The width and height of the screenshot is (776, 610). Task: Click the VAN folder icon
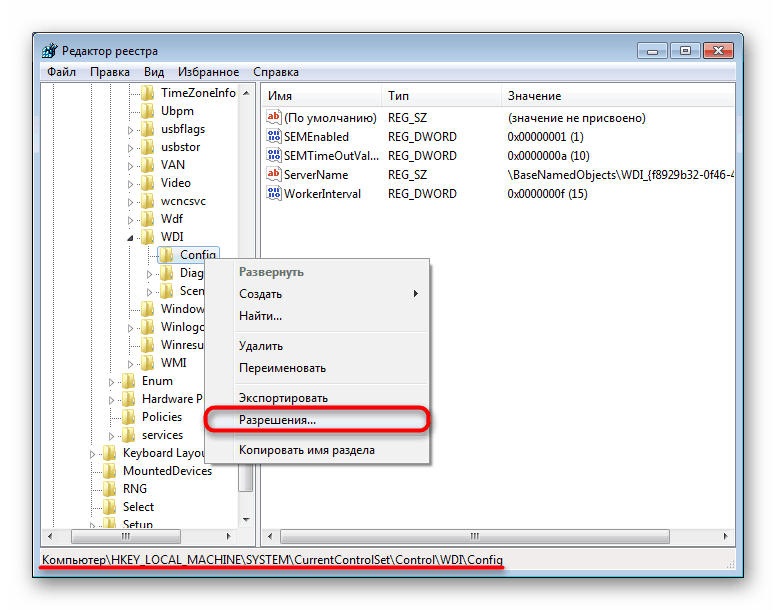point(147,165)
